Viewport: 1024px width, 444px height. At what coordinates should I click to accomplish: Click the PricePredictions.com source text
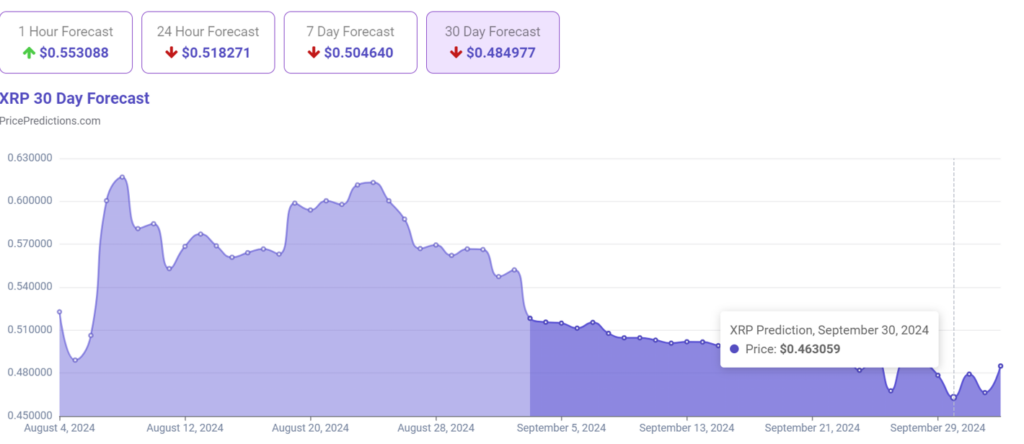coord(51,121)
